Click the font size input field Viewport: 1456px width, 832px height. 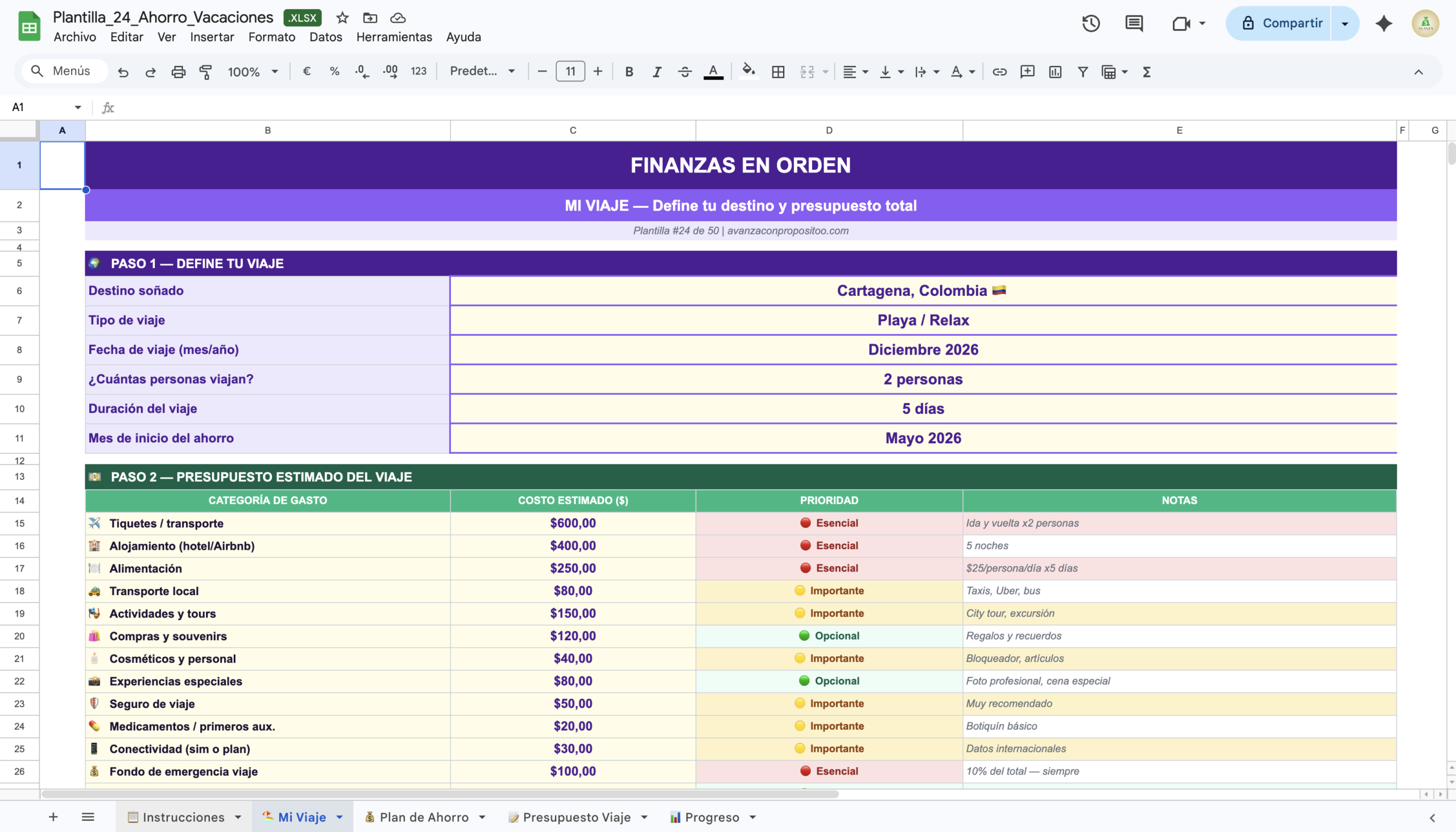coord(570,72)
